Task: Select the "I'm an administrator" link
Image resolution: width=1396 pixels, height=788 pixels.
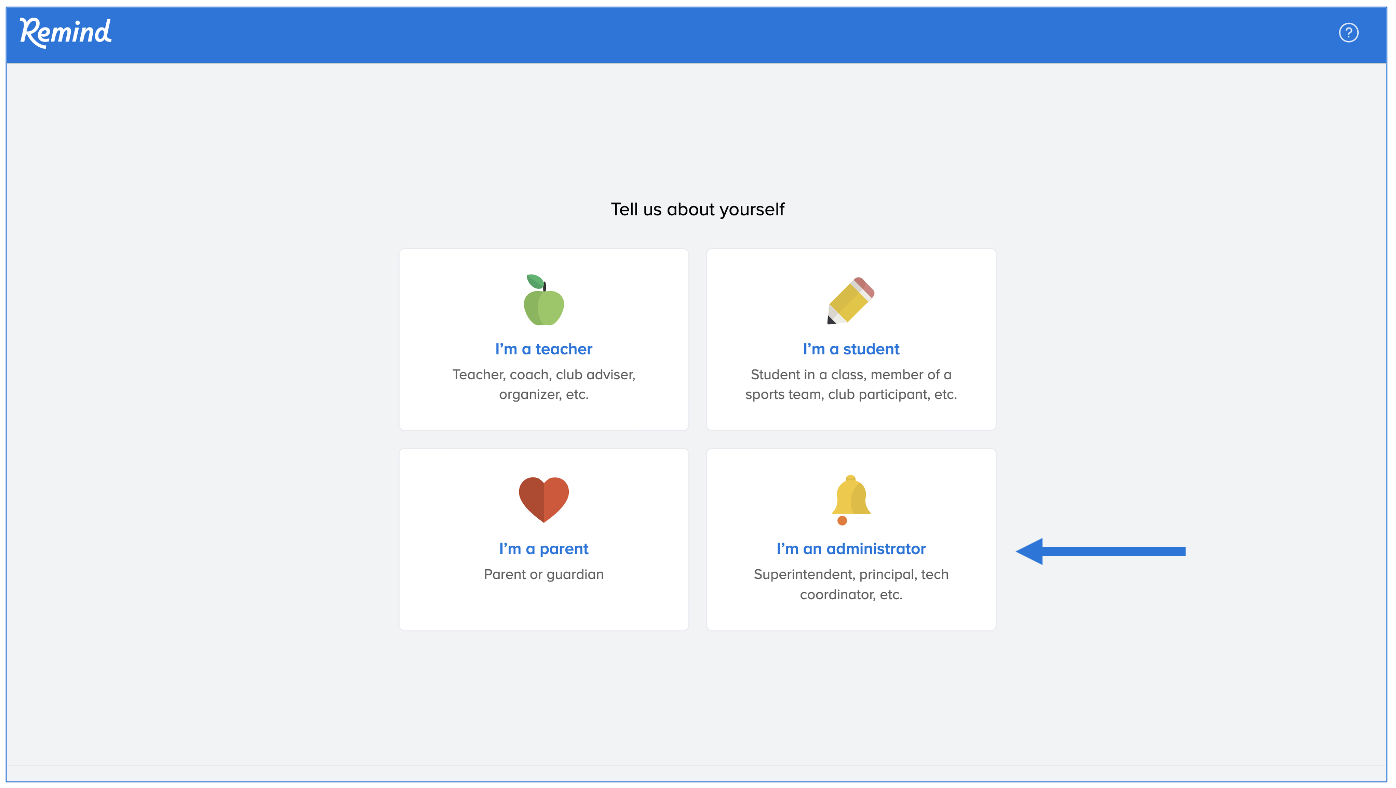Action: 851,549
